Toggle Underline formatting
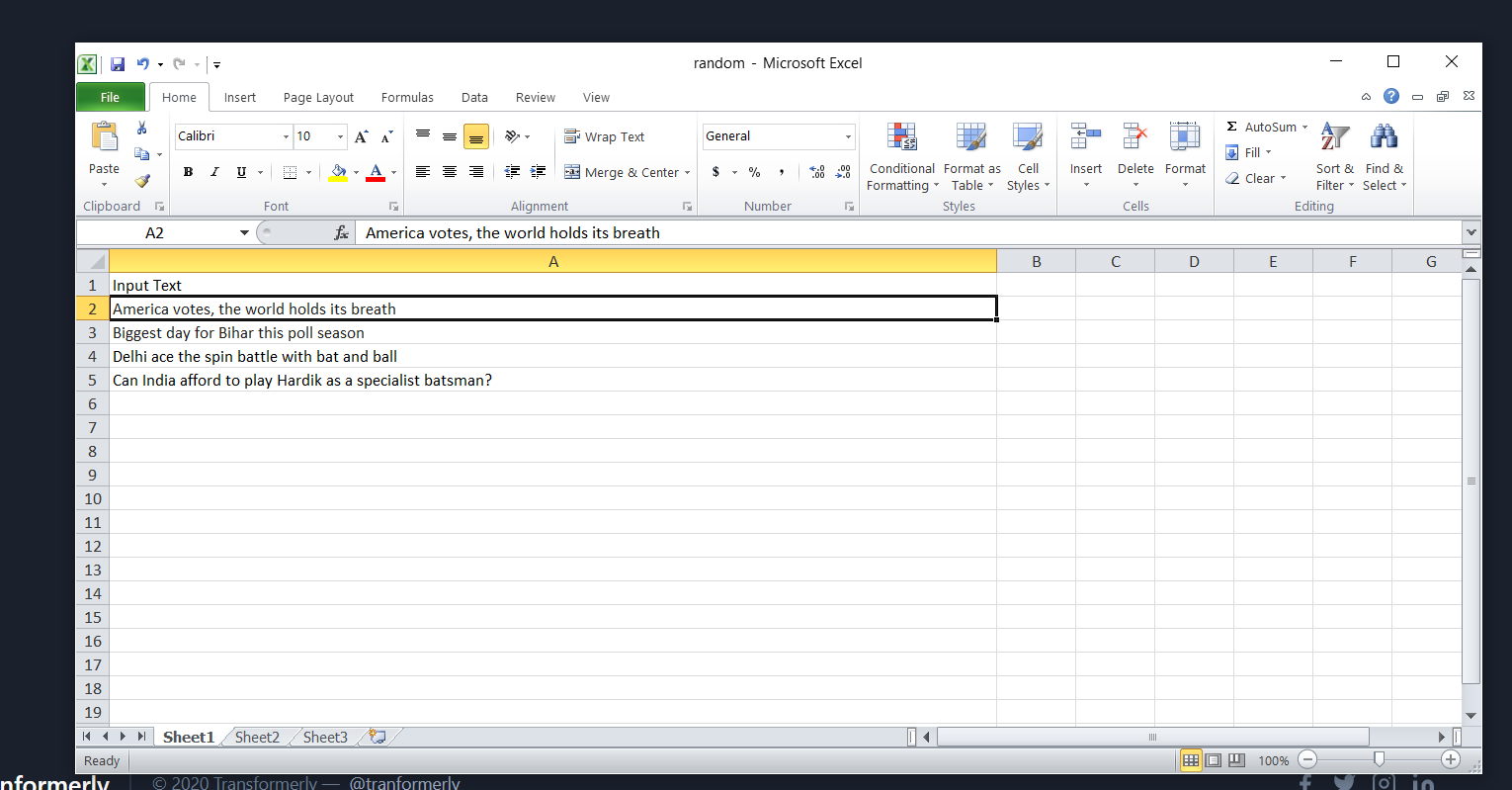 pos(241,172)
